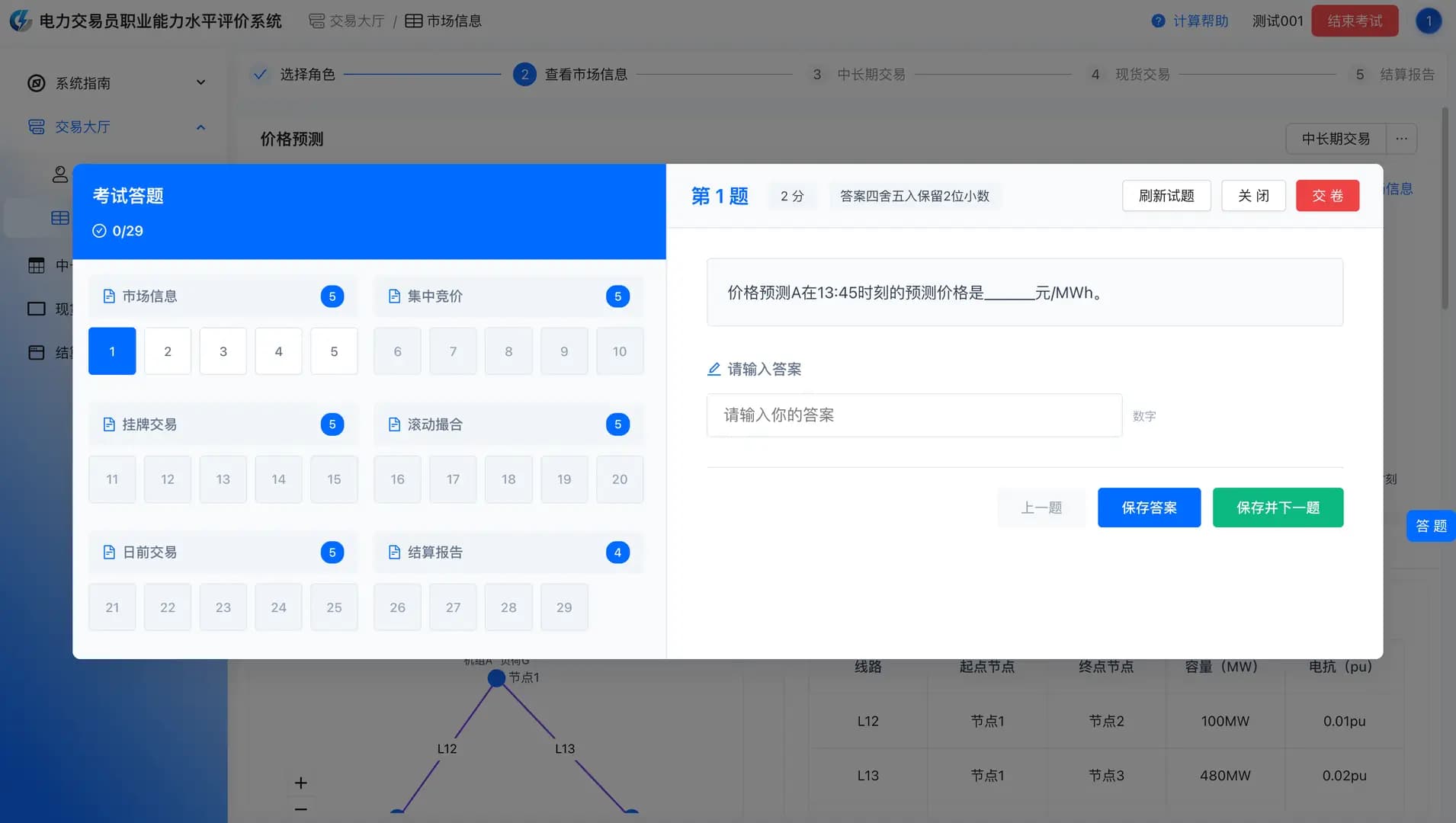The height and width of the screenshot is (823, 1456).
Task: Click the L13 line label in the diagram
Action: (565, 748)
